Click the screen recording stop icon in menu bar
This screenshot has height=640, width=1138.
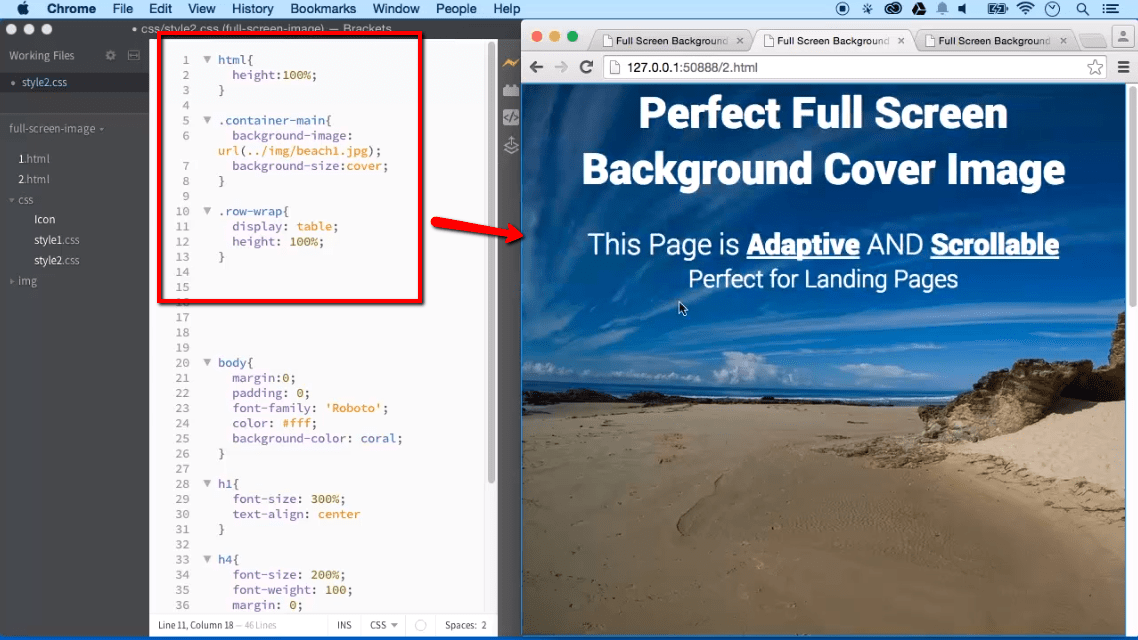[x=842, y=9]
